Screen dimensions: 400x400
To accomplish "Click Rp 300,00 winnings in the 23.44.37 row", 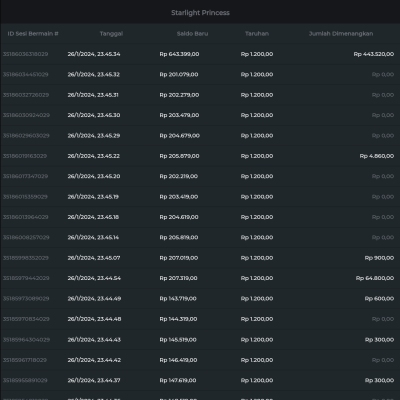I will coord(379,380).
